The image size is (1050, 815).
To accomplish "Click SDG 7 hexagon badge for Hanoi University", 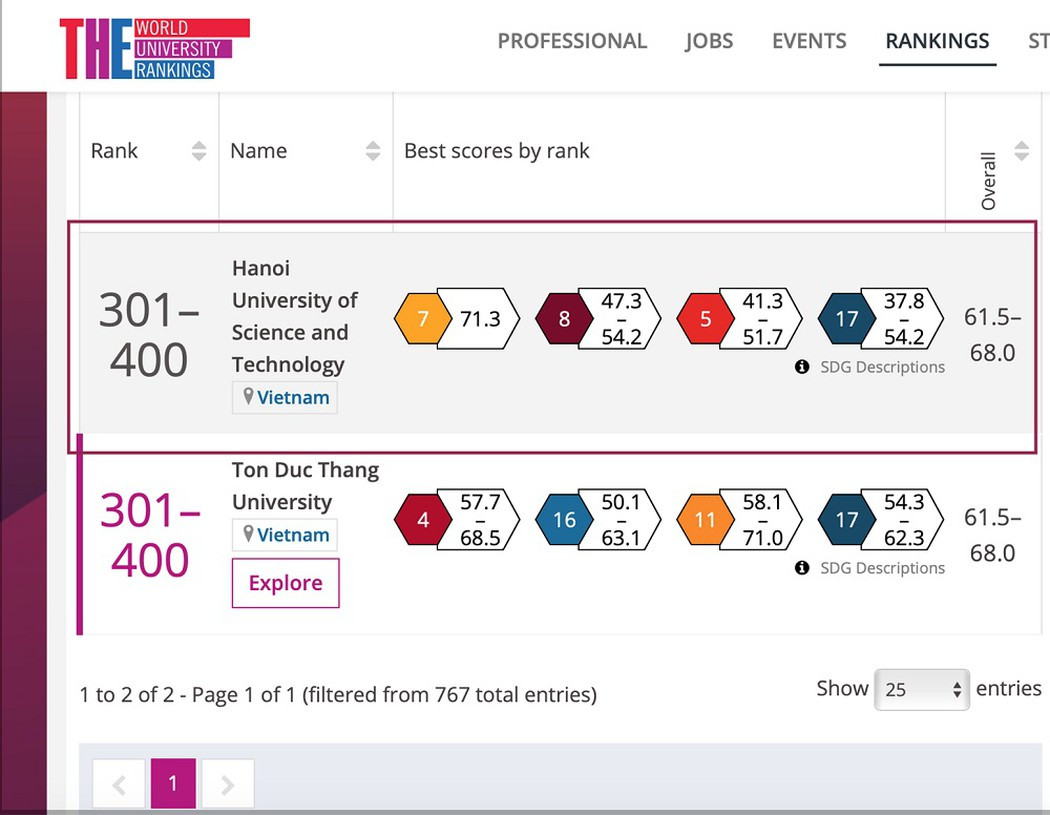I will 423,319.
